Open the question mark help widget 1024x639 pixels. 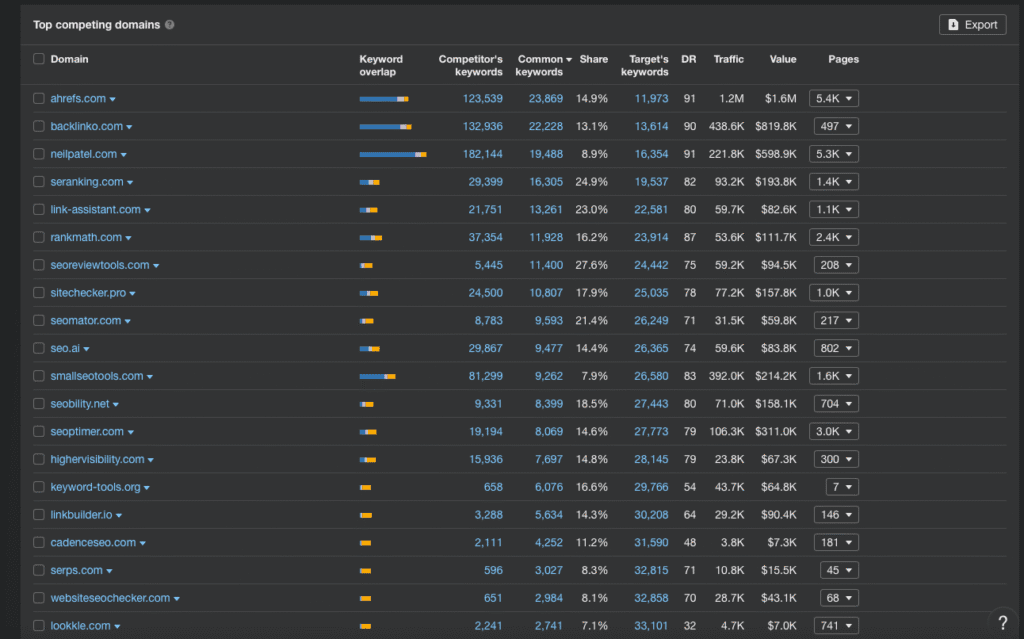(1002, 621)
